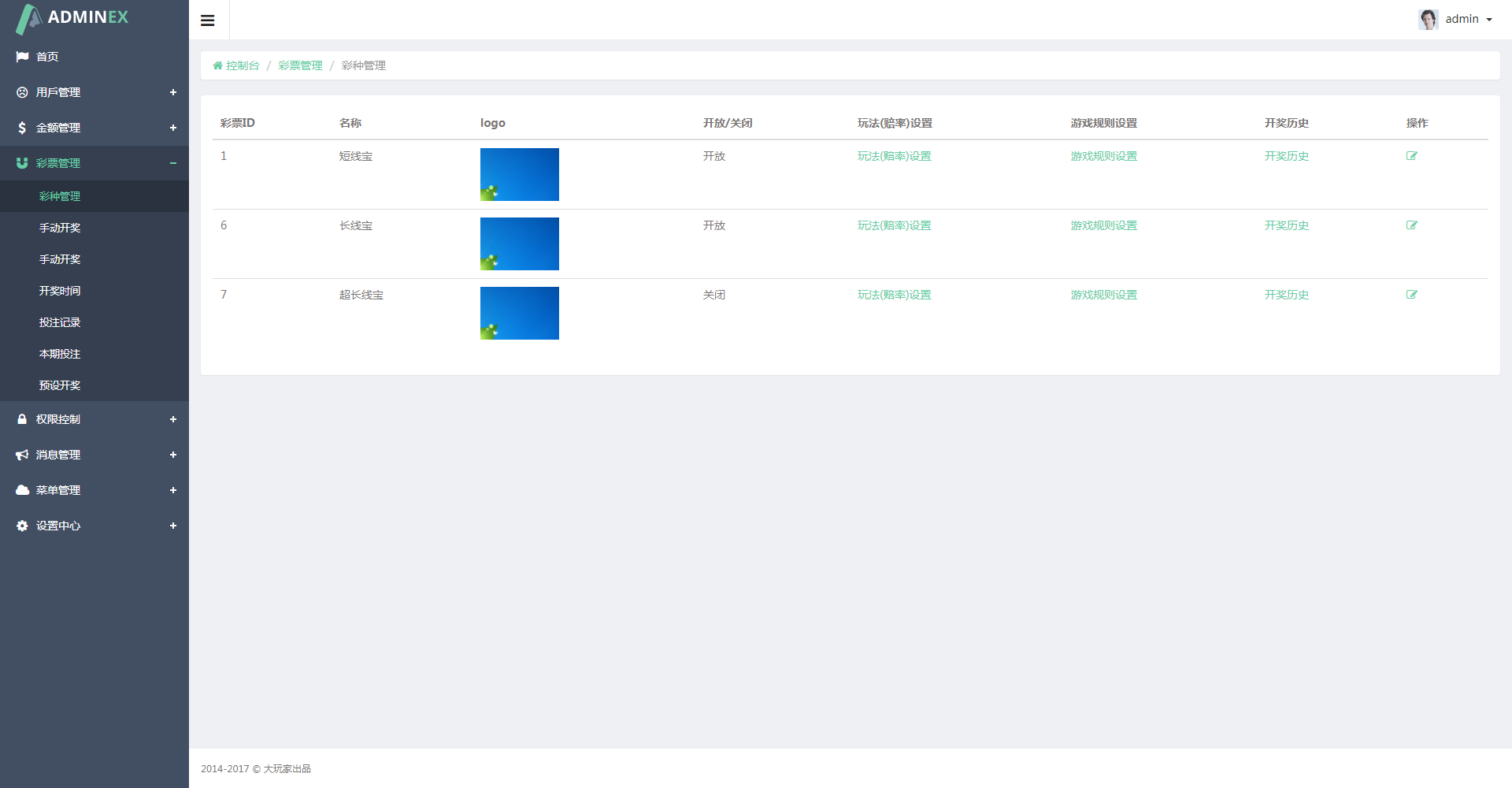Click the home icon in breadcrumb
This screenshot has width=1512, height=788.
pyautogui.click(x=217, y=65)
